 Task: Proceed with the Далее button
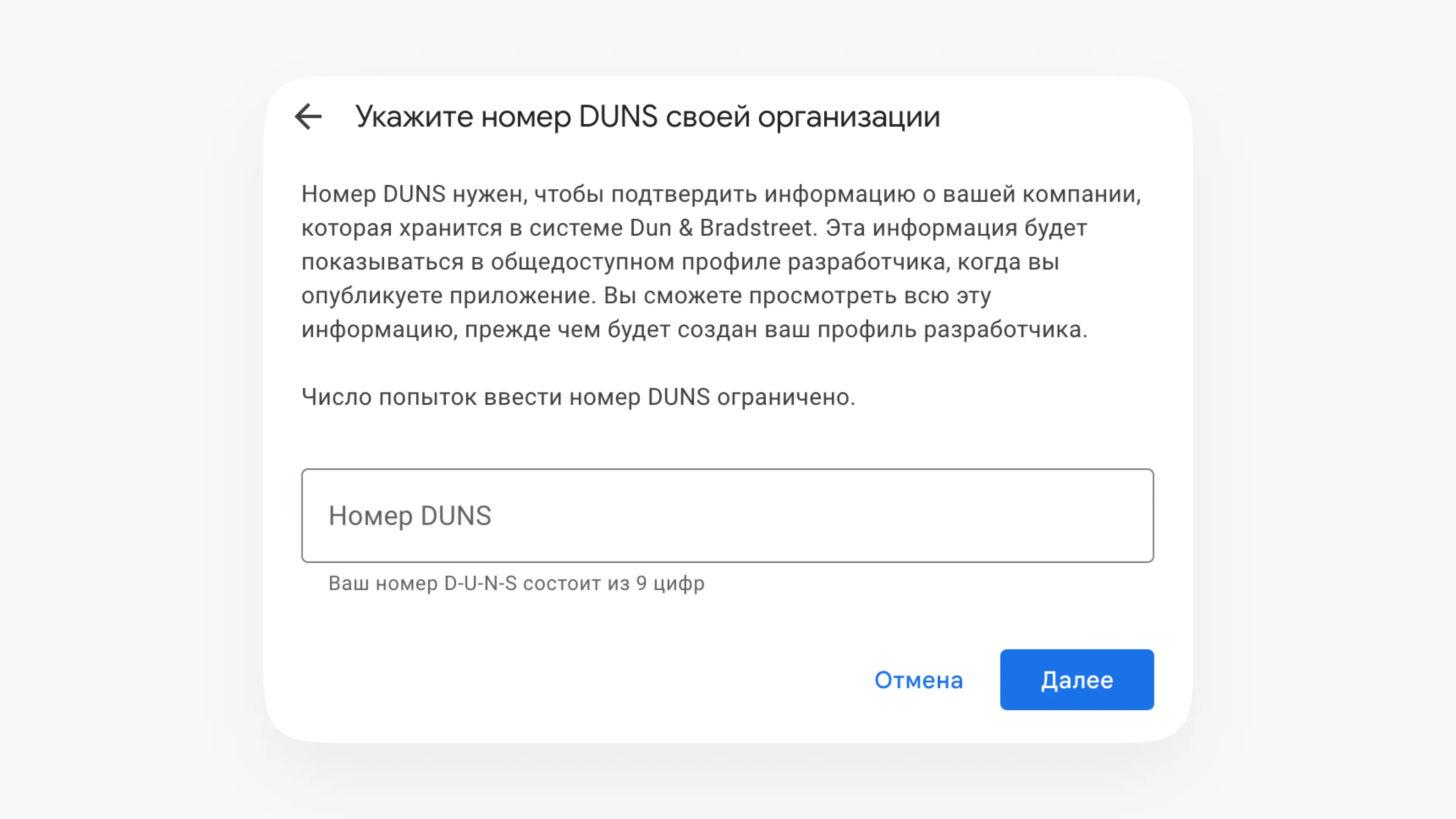tap(1077, 680)
